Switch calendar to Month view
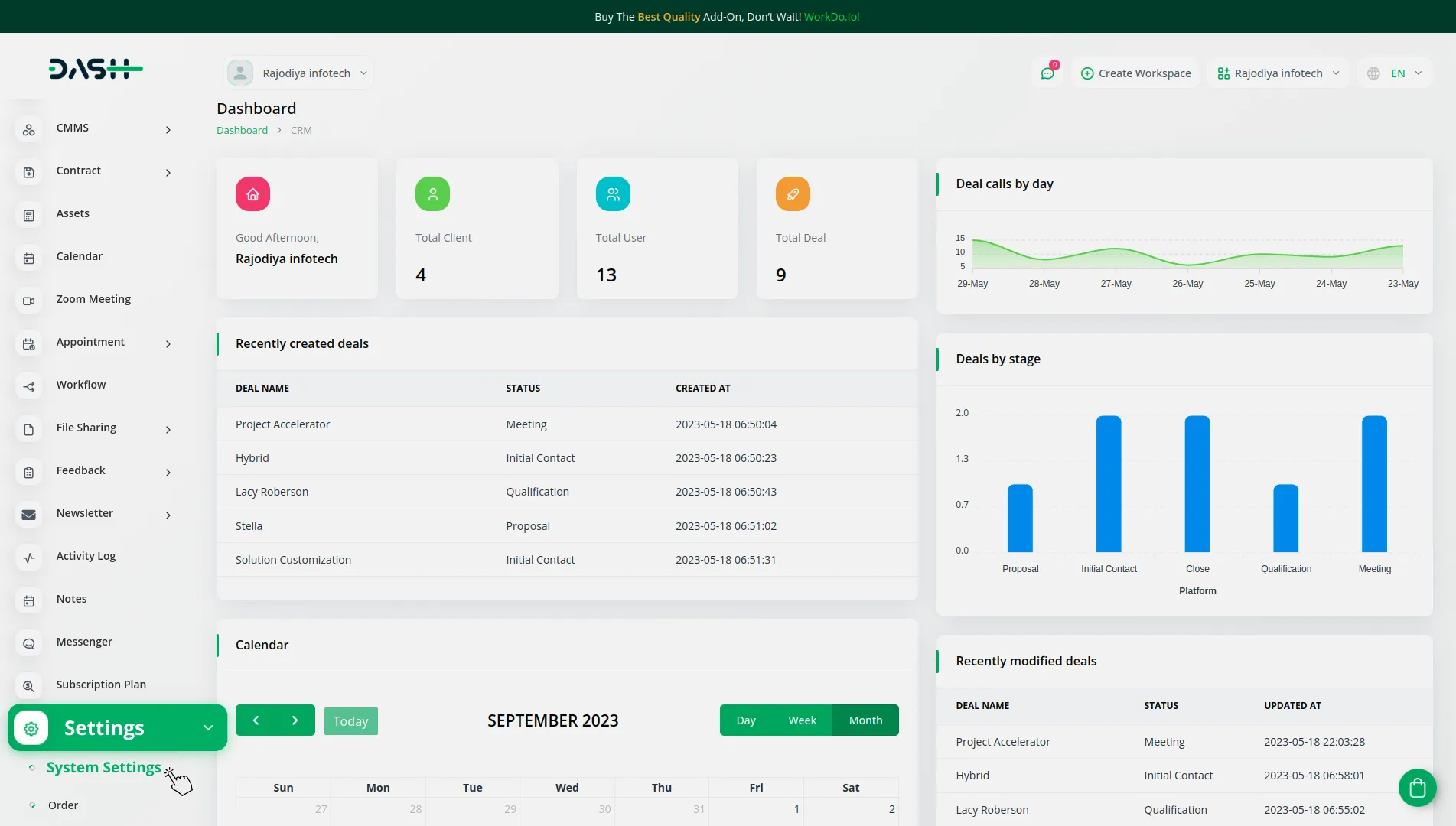 (x=865, y=720)
